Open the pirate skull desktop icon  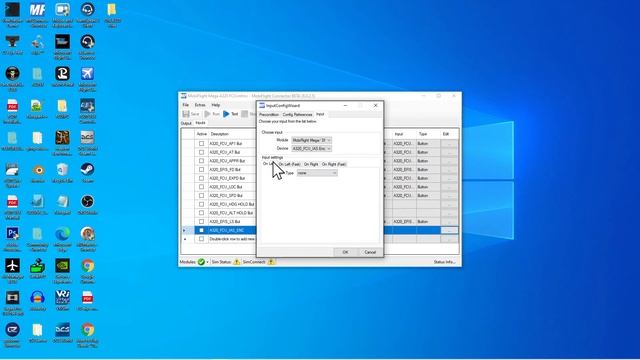[x=12, y=74]
